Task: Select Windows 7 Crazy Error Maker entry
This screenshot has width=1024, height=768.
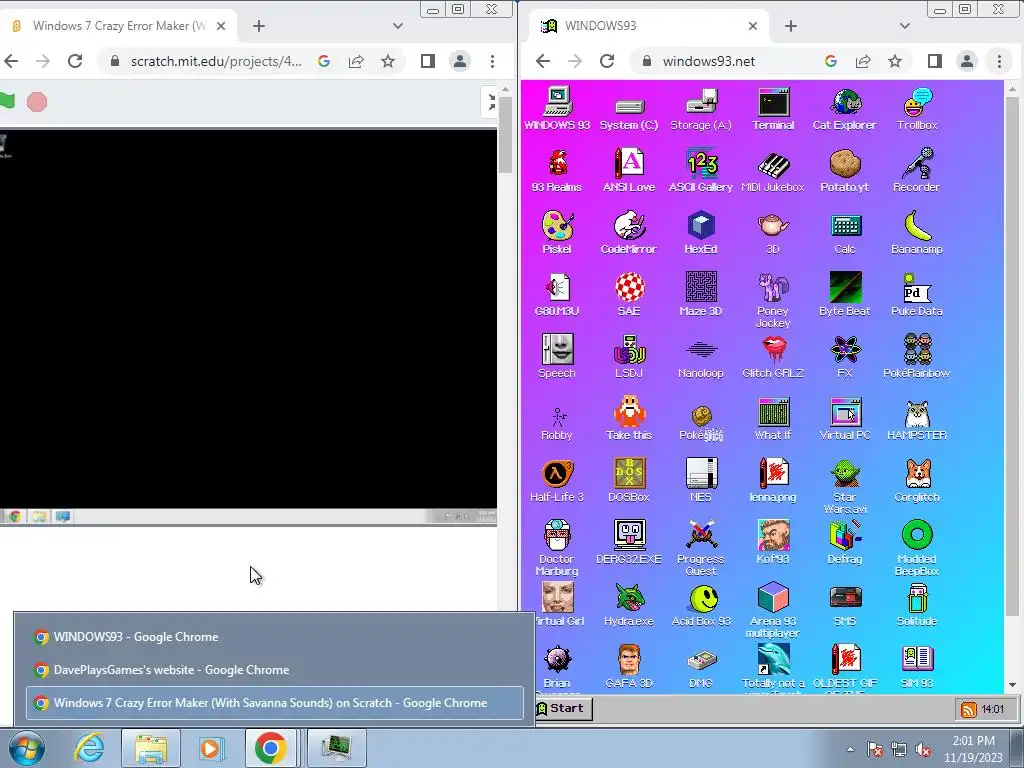Action: click(274, 703)
